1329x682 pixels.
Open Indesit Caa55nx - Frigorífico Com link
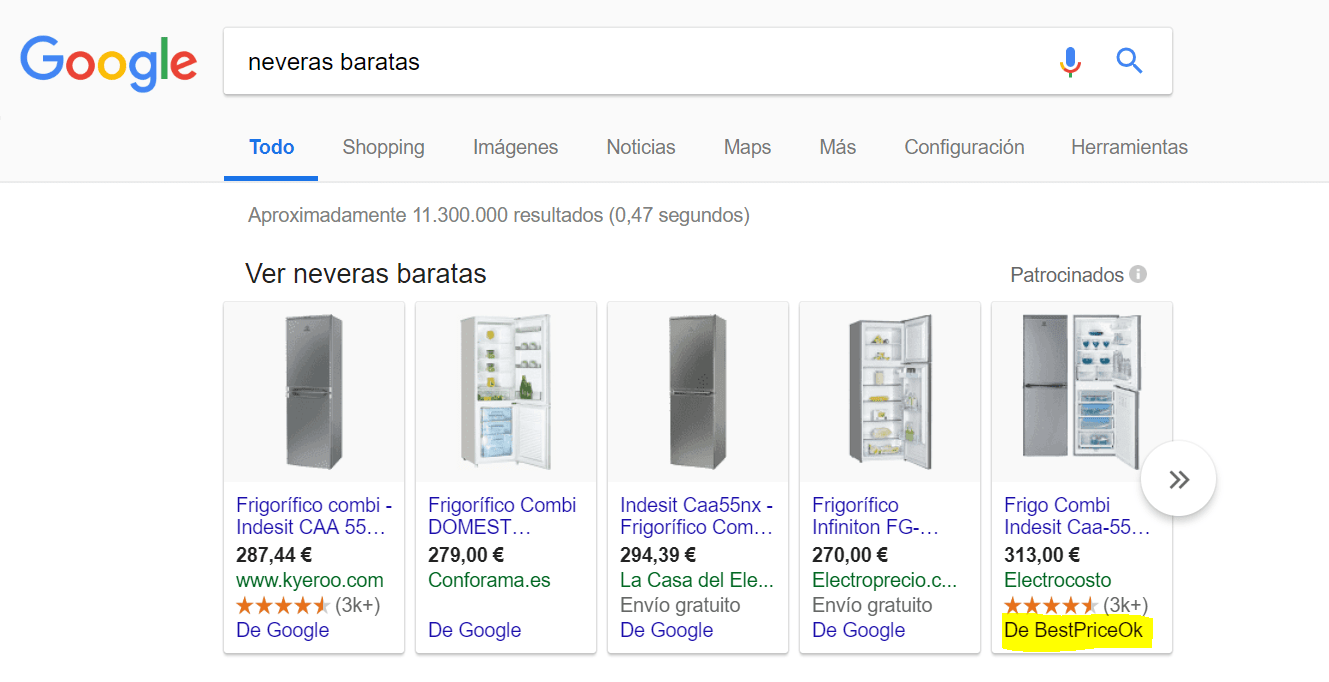(x=697, y=516)
